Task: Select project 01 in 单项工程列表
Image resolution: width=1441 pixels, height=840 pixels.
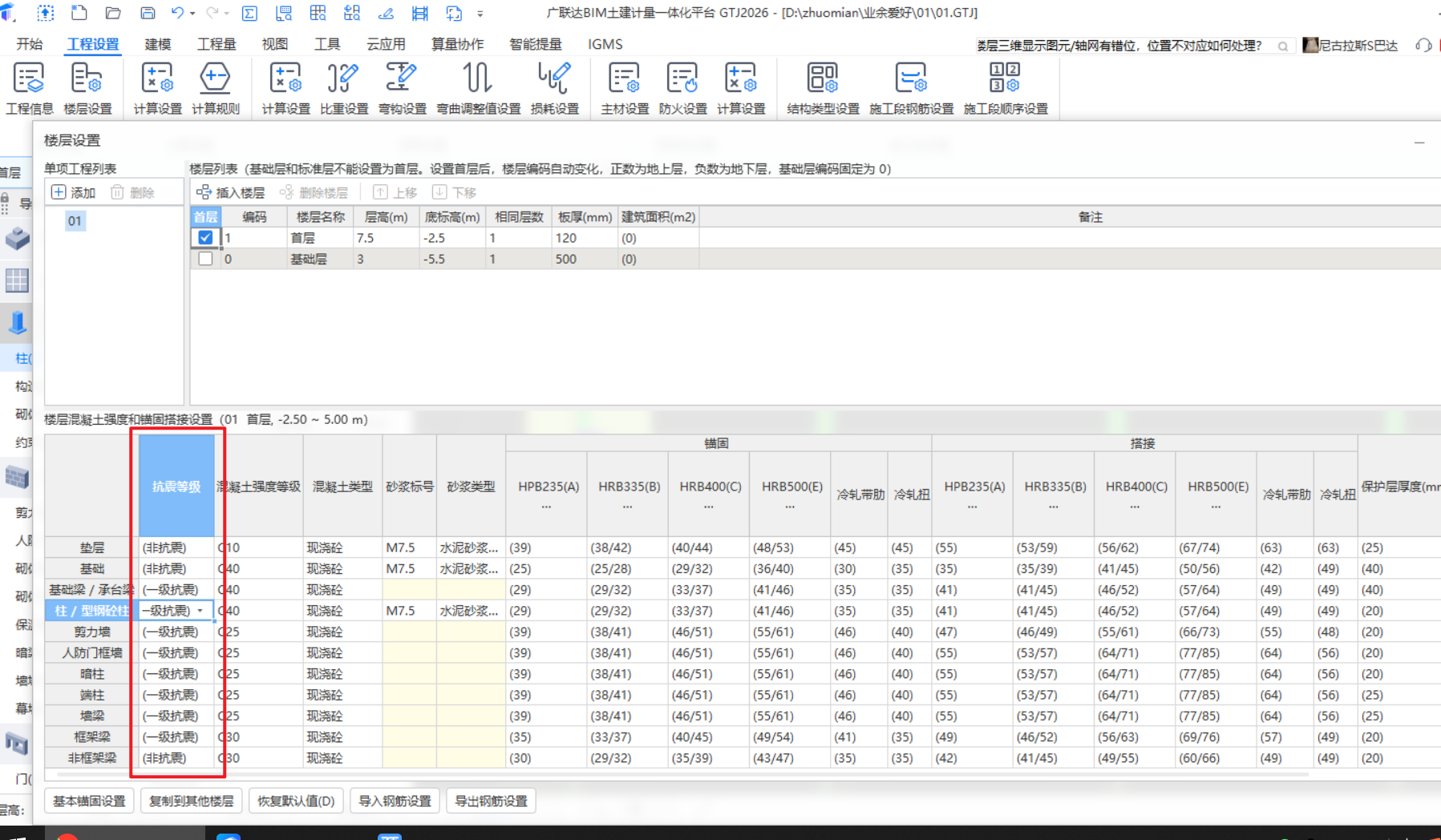Action: coord(75,221)
